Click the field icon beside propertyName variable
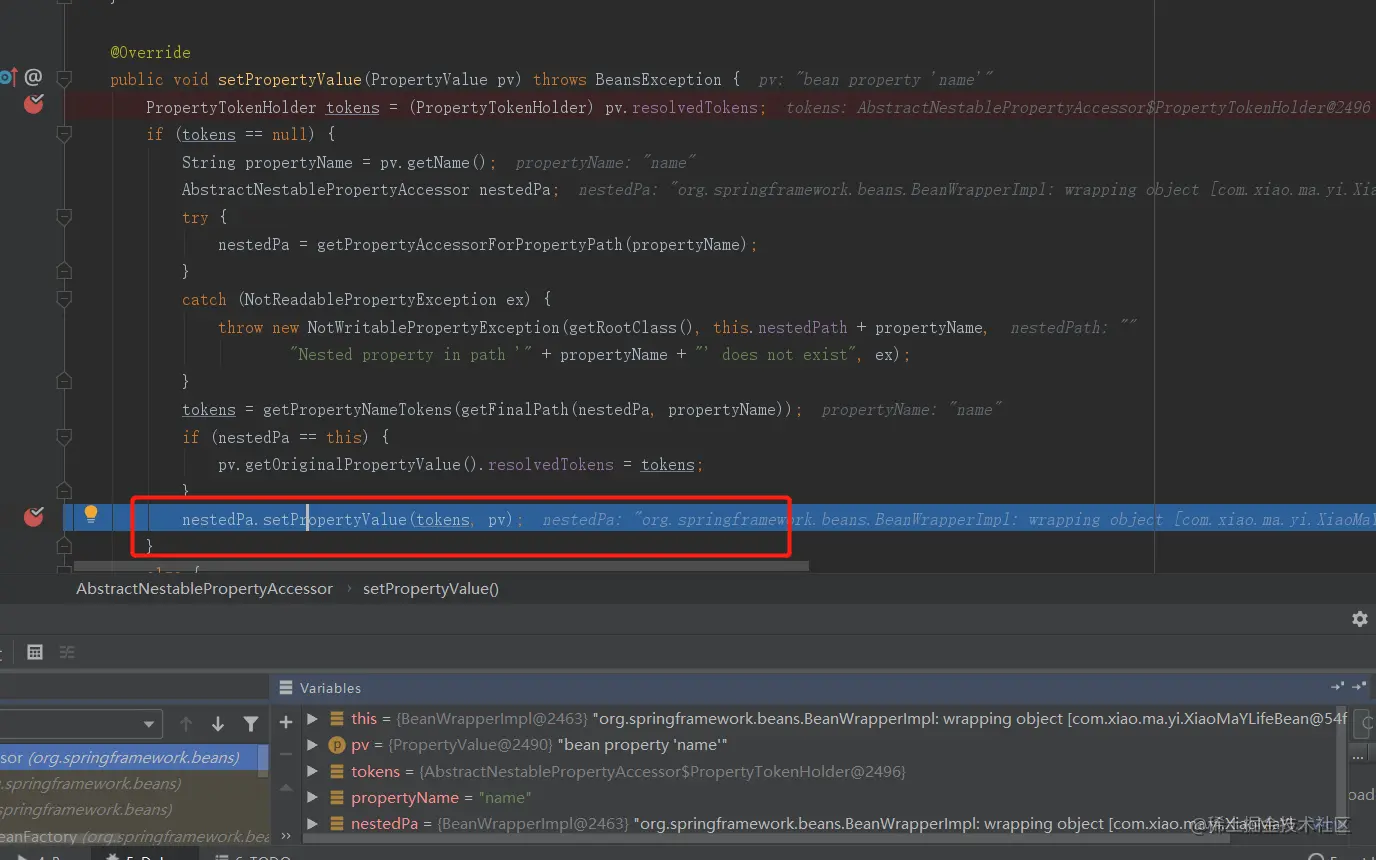This screenshot has width=1376, height=860. 336,798
